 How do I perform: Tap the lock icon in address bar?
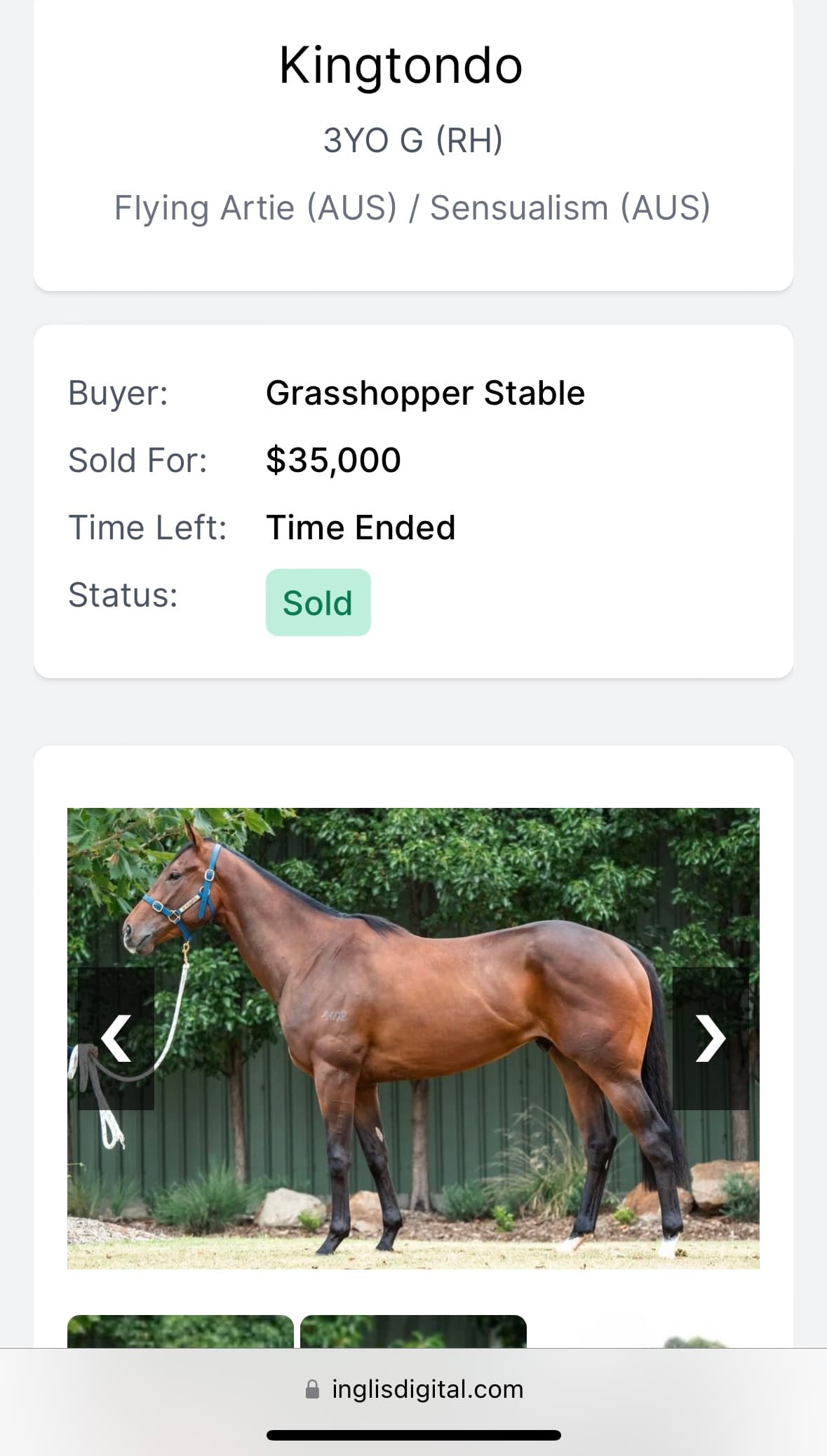point(313,1389)
